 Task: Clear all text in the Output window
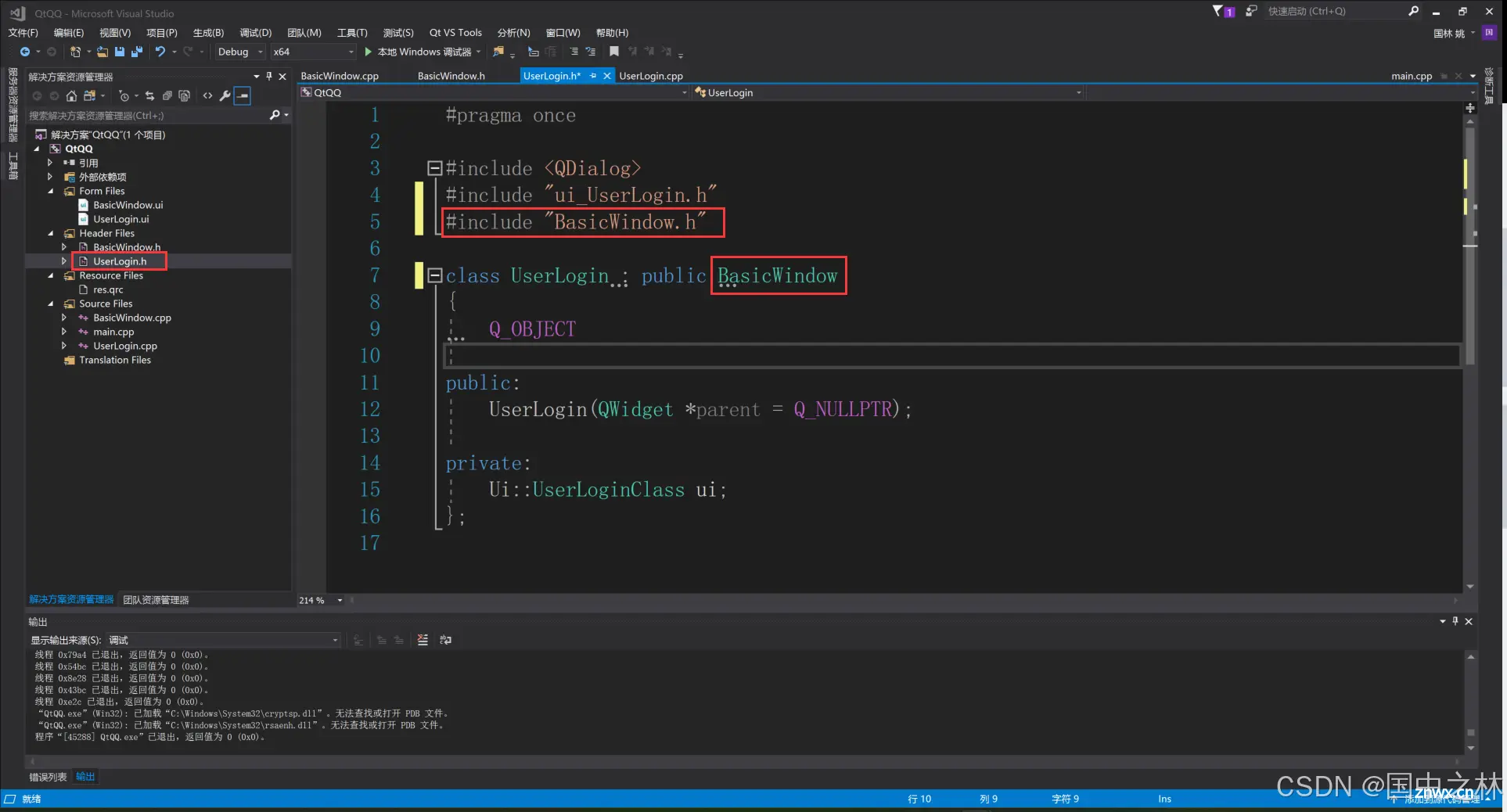point(423,640)
